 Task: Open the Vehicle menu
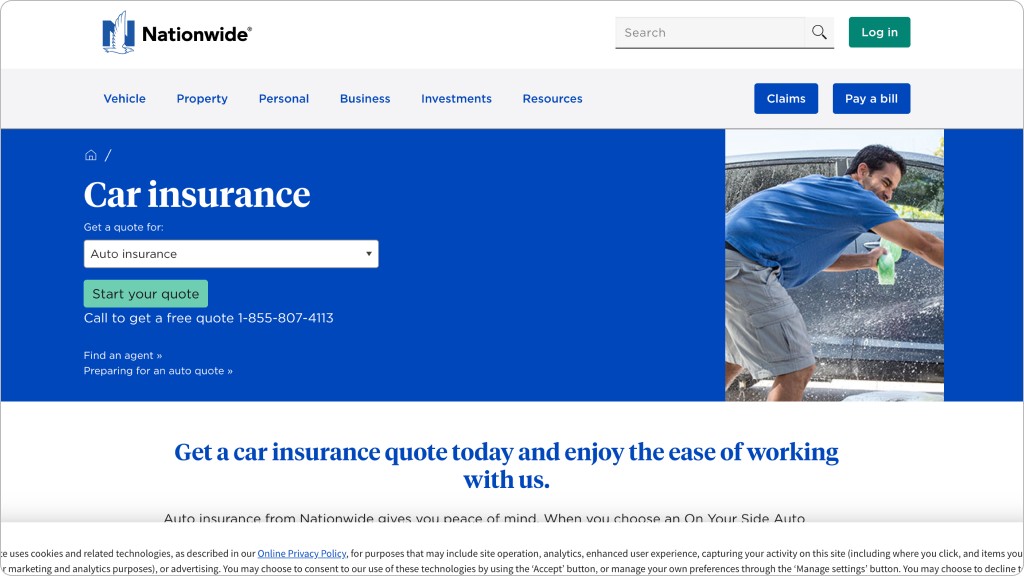tap(125, 99)
